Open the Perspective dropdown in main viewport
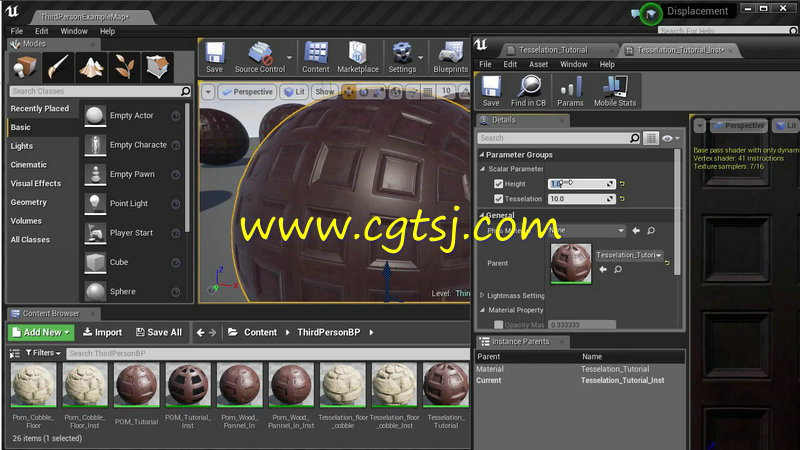The height and width of the screenshot is (450, 800). click(x=248, y=92)
